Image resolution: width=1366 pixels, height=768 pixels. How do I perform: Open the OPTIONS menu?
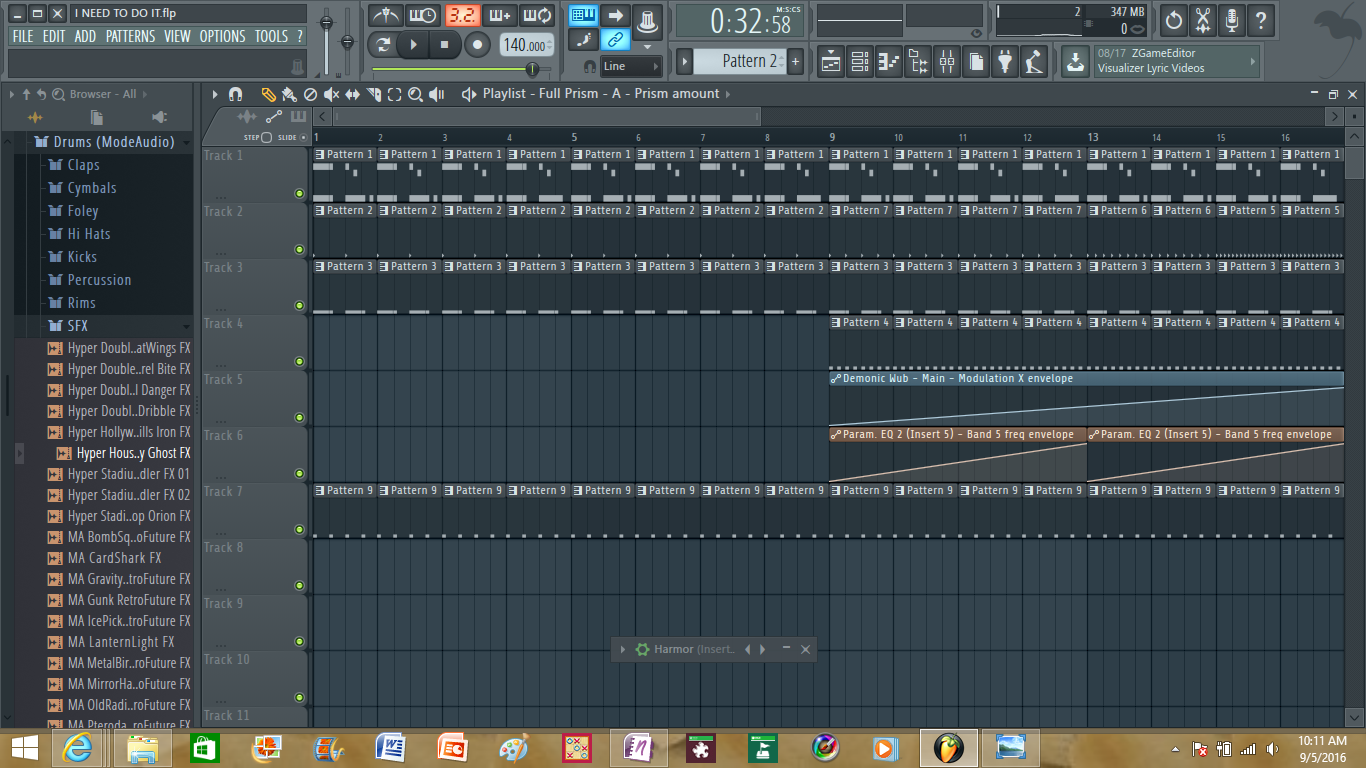(222, 36)
